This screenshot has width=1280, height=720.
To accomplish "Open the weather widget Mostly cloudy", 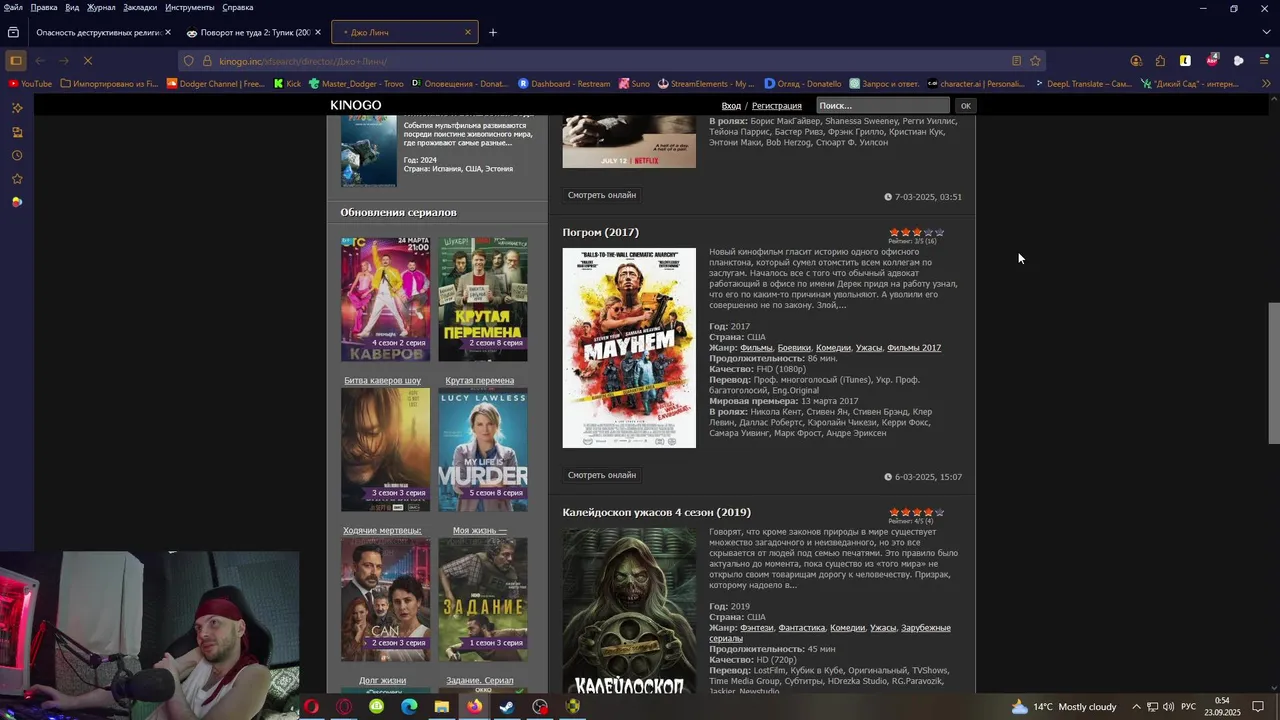I will point(1063,707).
